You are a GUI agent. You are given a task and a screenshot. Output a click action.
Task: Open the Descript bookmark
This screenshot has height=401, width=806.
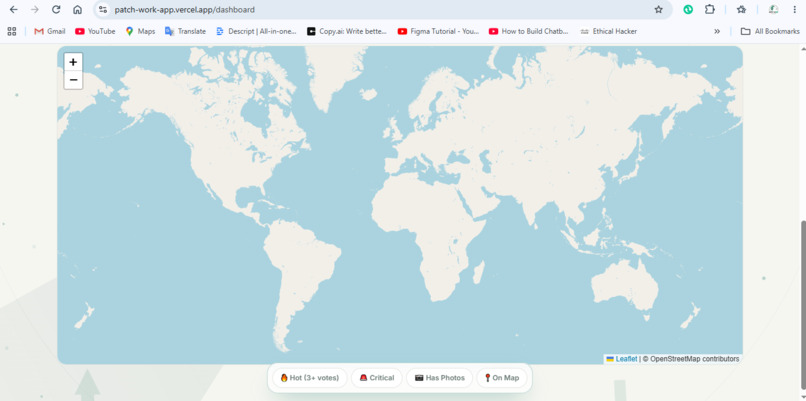click(x=257, y=31)
